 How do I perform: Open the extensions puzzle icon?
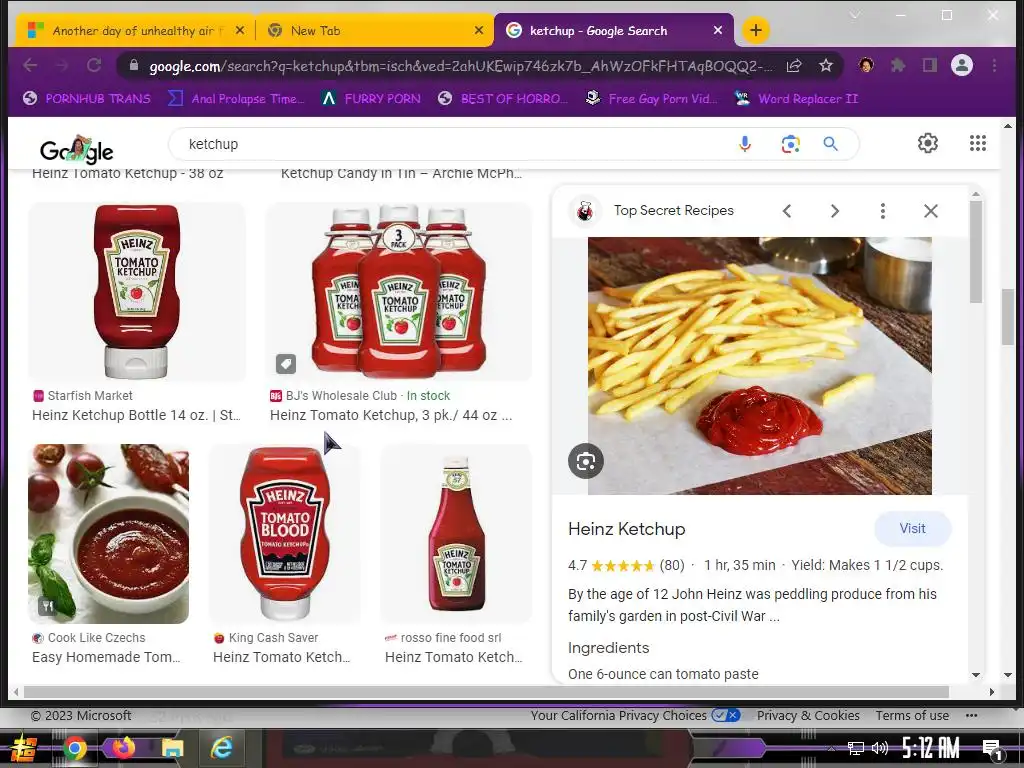(x=898, y=65)
